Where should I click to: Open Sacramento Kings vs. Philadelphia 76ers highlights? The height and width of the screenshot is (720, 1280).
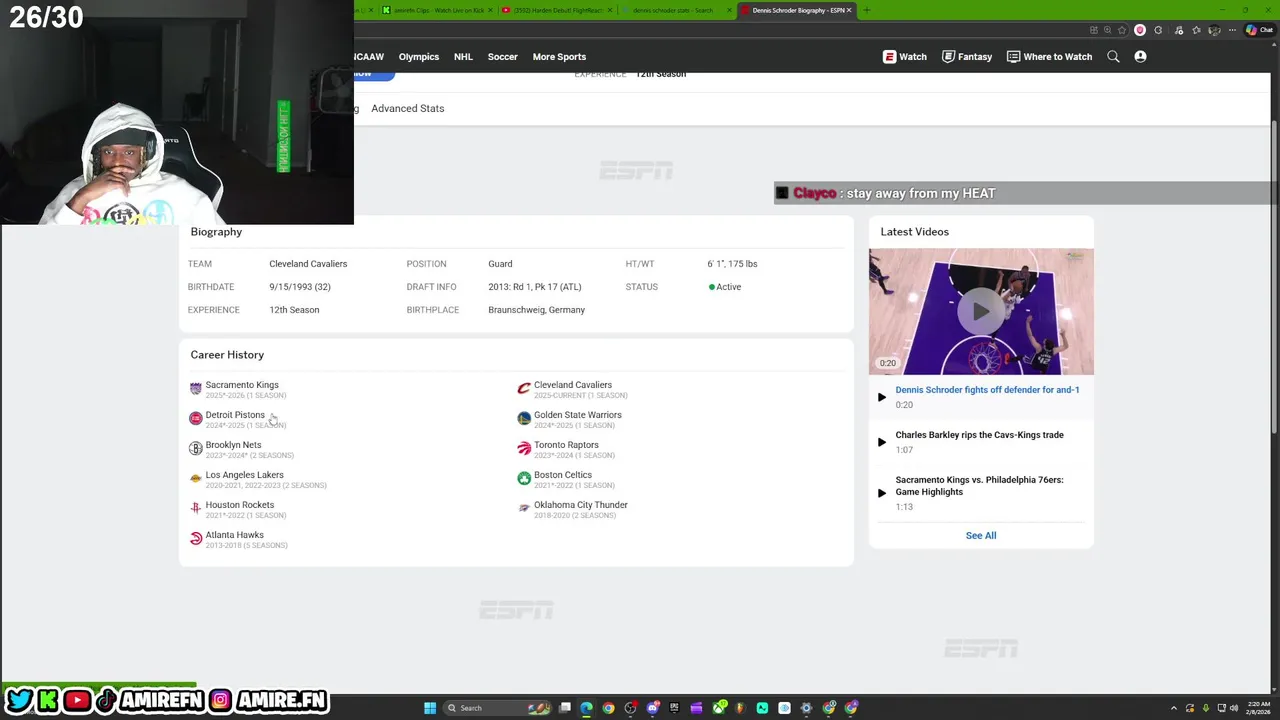979,486
